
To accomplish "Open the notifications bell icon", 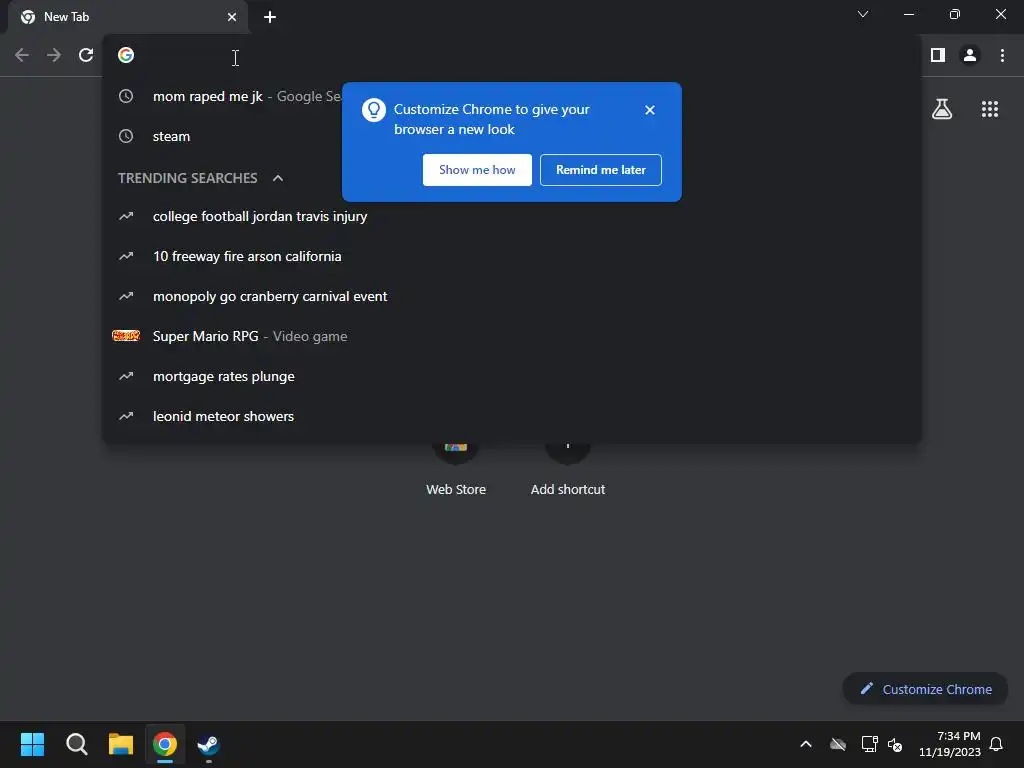I will click(x=997, y=744).
